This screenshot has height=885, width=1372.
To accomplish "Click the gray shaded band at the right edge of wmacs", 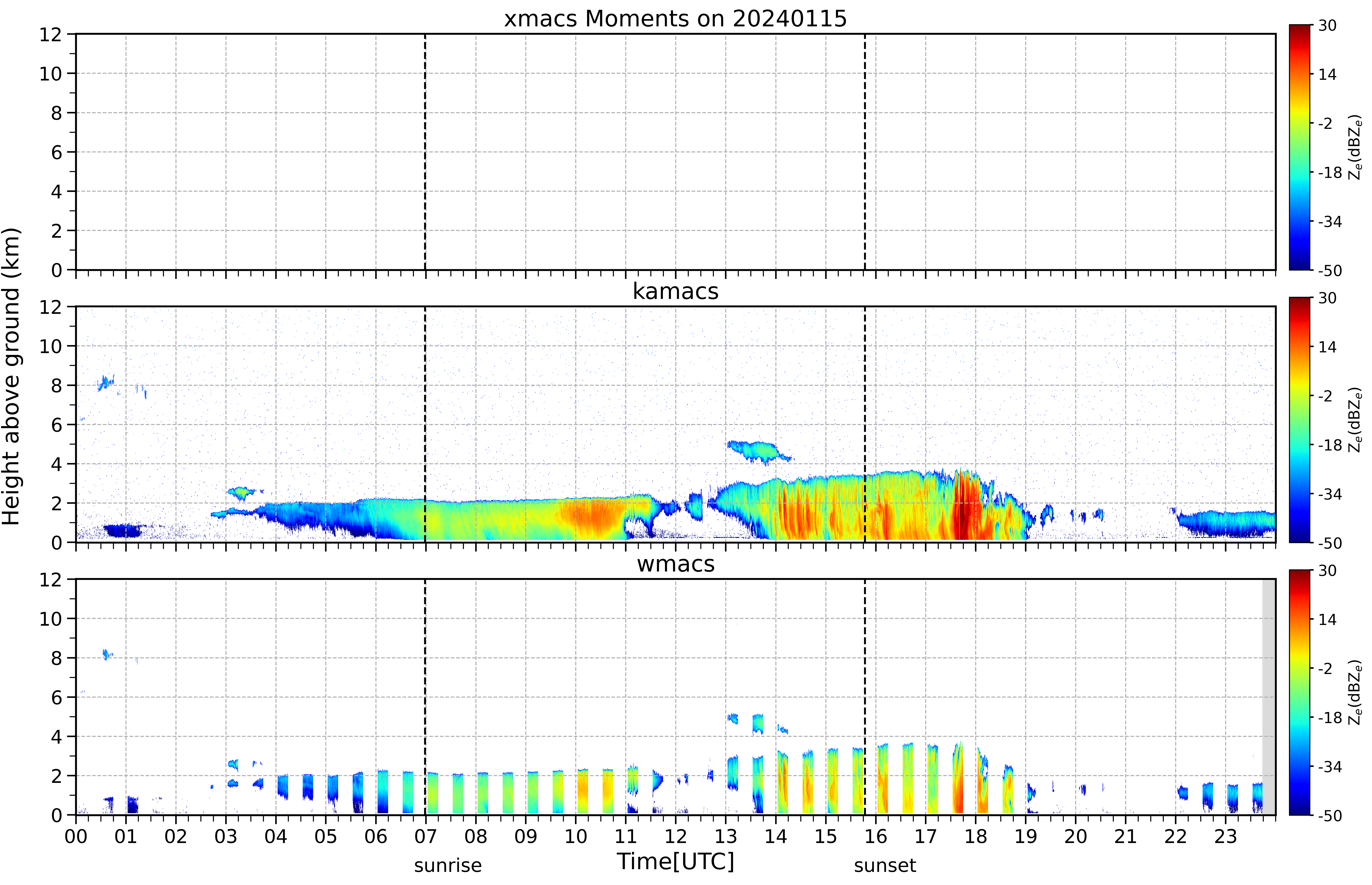I will (x=1269, y=697).
